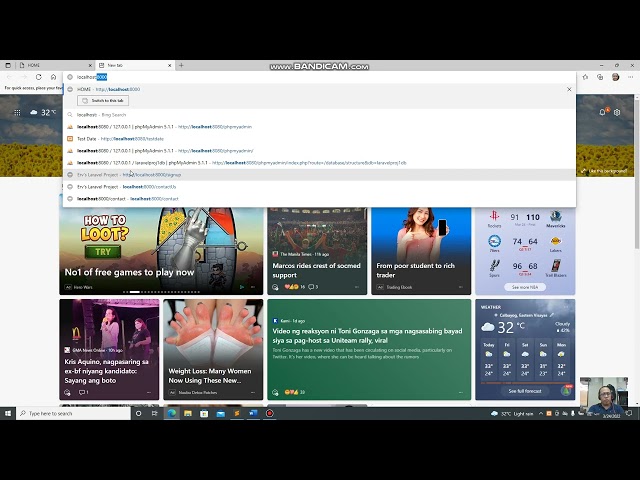640x480 pixels.
Task: Open Microsoft Store from the taskbar
Action: pyautogui.click(x=204, y=413)
